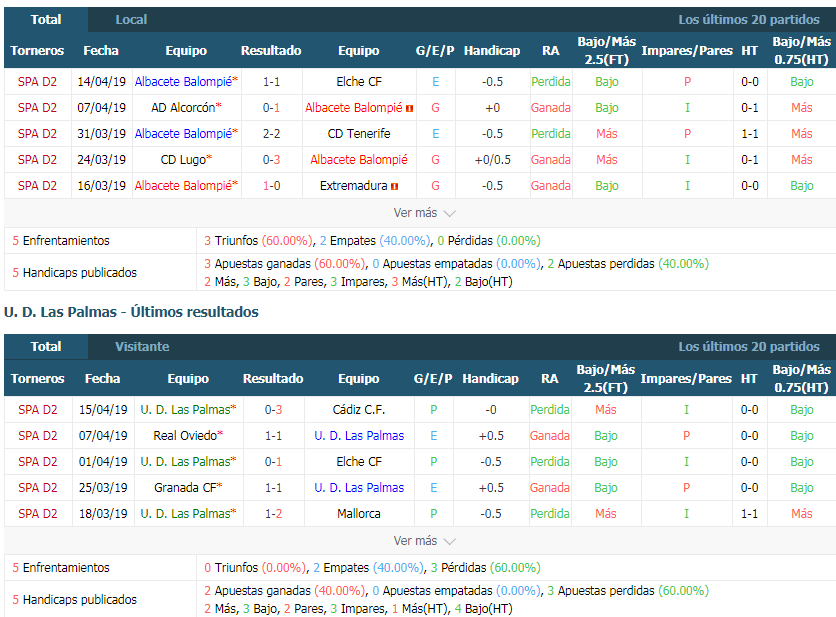Open Mallorca team link
Viewport: 836px width, 617px height.
click(359, 514)
